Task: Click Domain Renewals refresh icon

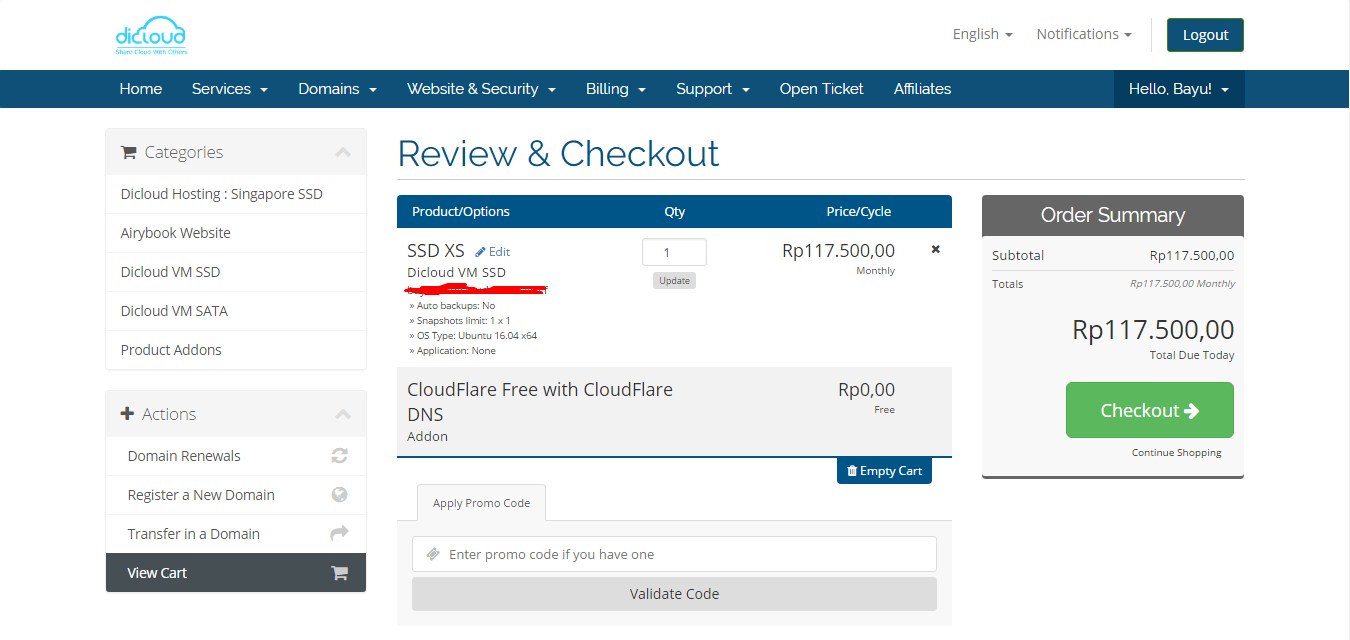Action: pyautogui.click(x=339, y=456)
